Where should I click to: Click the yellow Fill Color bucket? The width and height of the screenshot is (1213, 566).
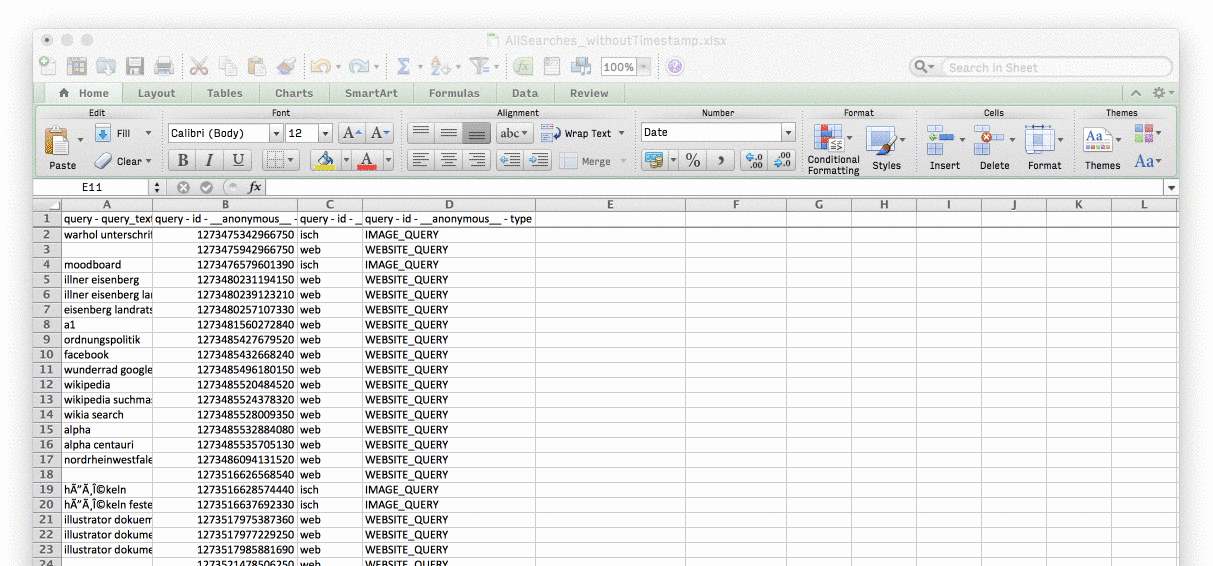323,161
